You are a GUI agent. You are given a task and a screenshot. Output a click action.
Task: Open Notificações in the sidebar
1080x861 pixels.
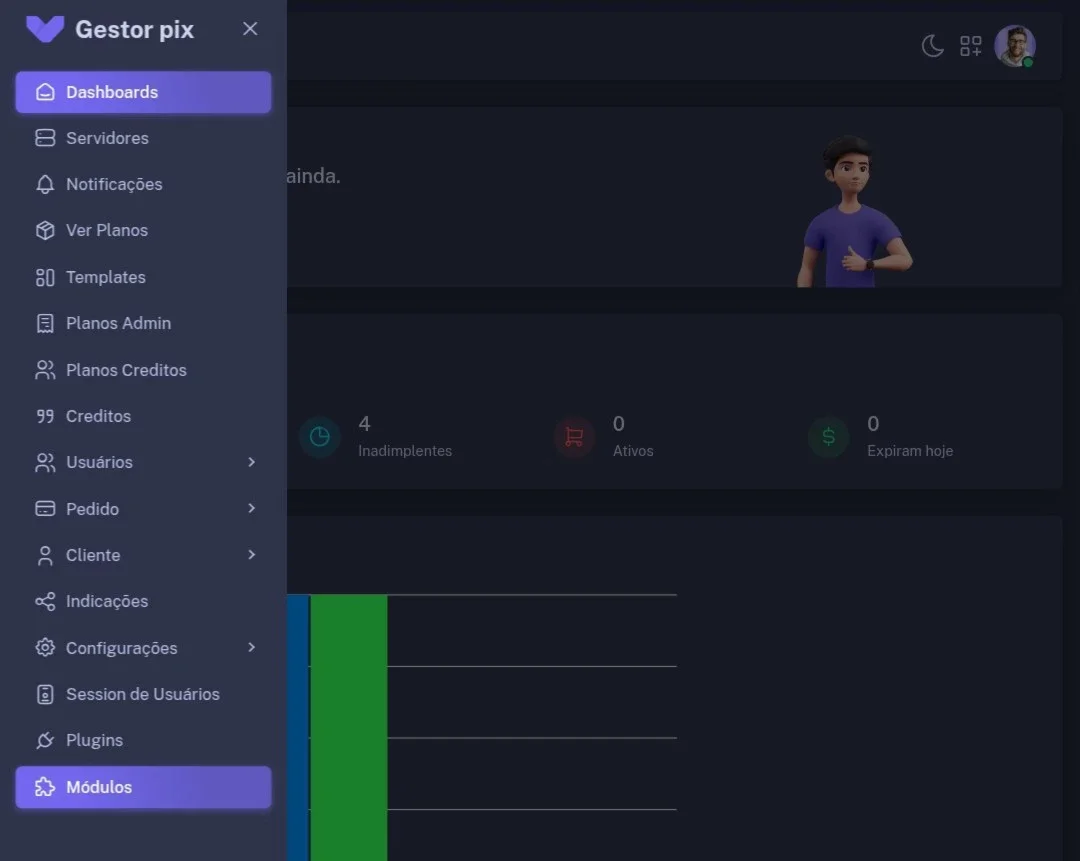click(x=143, y=185)
